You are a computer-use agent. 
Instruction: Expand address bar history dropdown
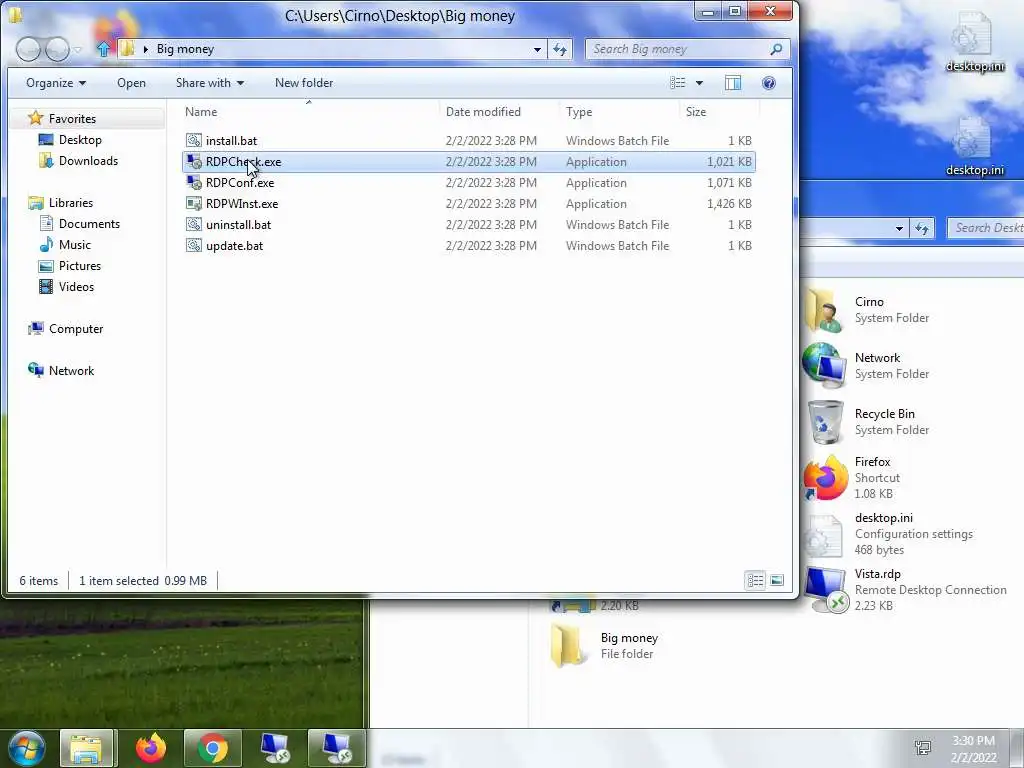pyautogui.click(x=537, y=49)
